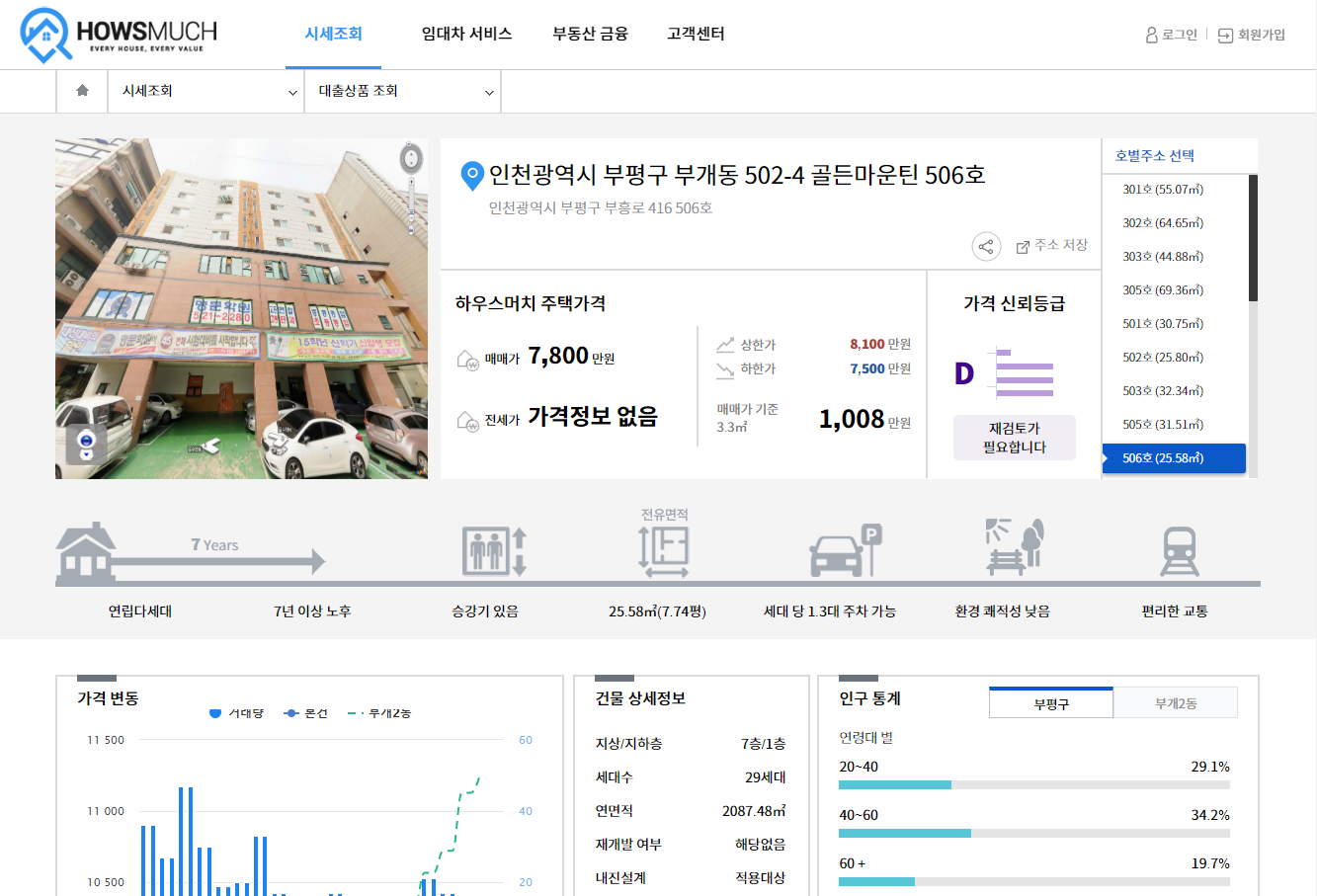This screenshot has width=1317, height=896.
Task: Click the map marker button on street photo
Action: point(86,444)
